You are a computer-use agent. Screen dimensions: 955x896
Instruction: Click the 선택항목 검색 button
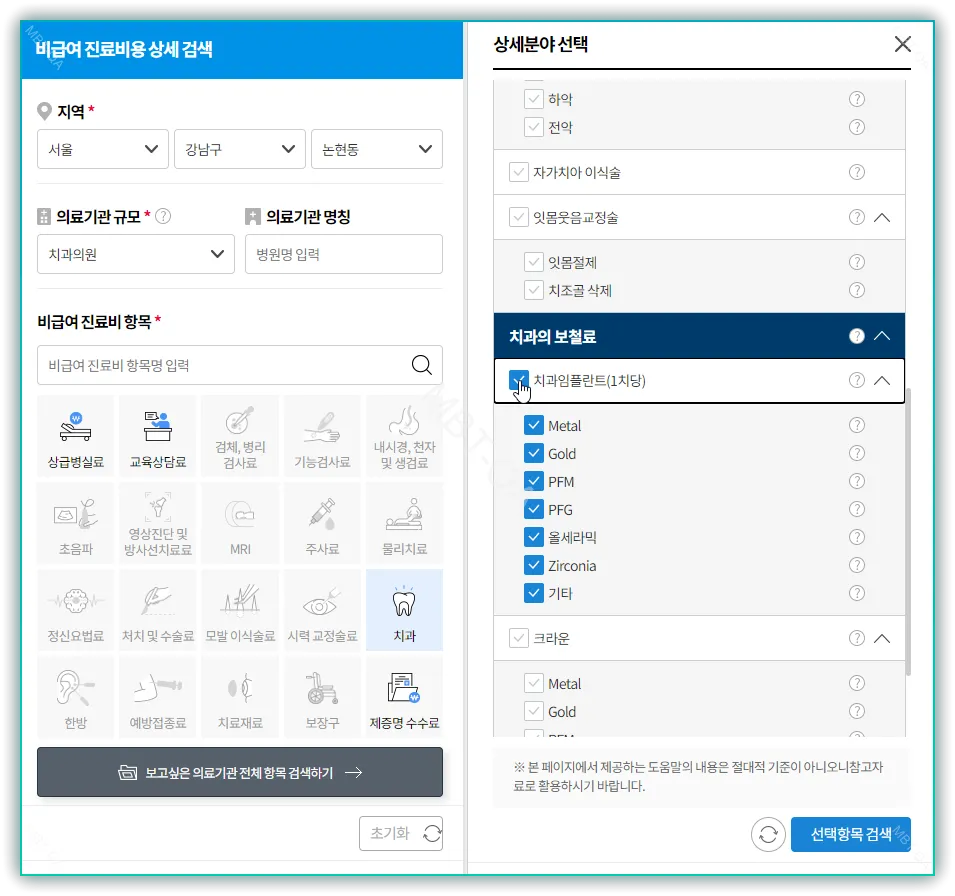tap(850, 834)
